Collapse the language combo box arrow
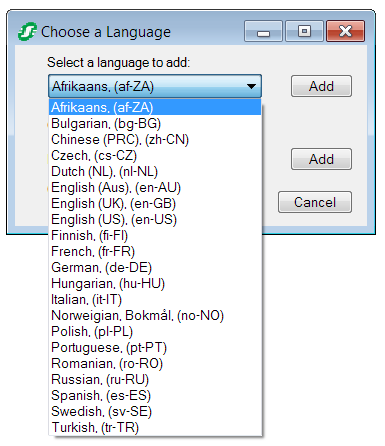385x446 pixels. tap(251, 86)
